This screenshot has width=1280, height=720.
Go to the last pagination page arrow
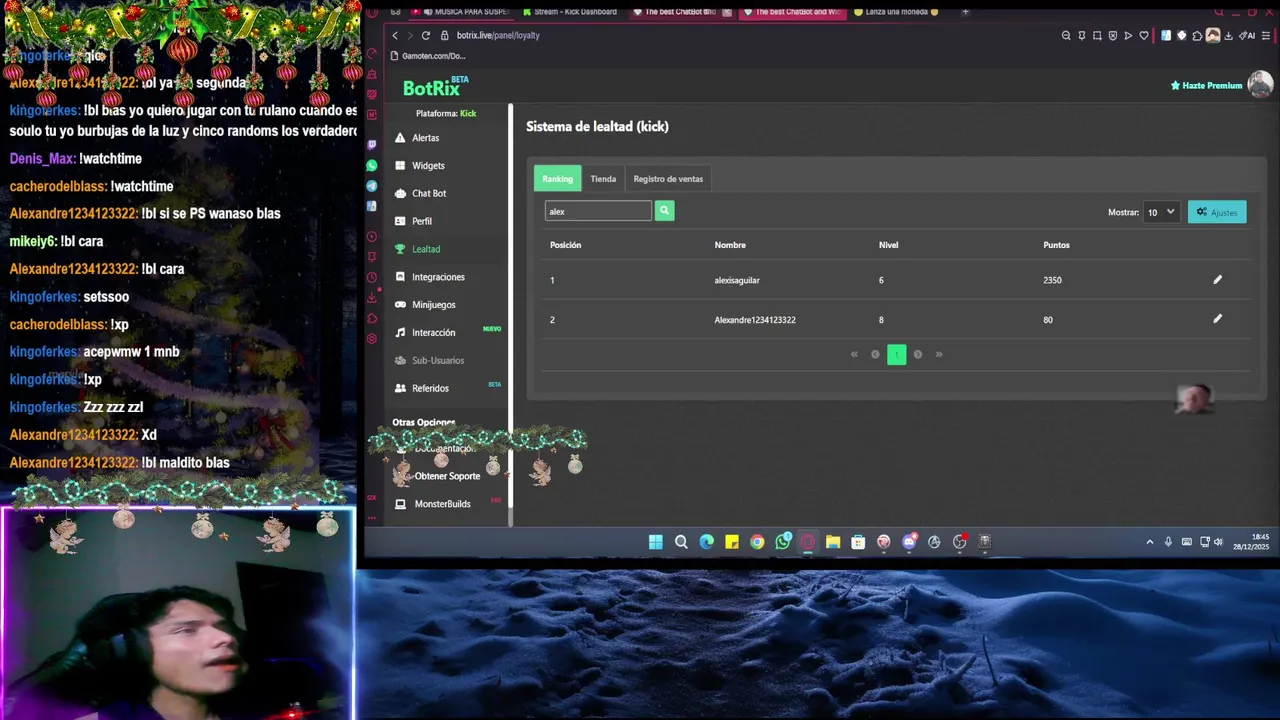(x=938, y=354)
